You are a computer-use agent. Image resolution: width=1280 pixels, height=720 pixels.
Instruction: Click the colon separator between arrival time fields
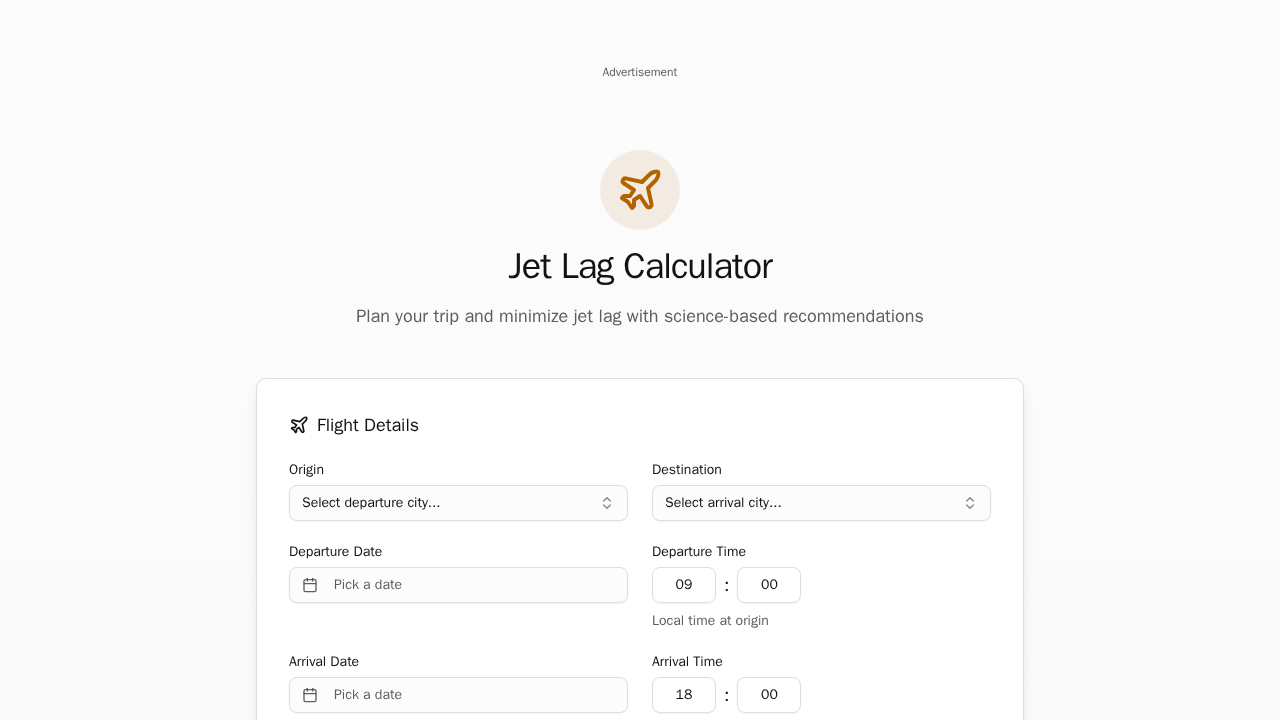(x=726, y=694)
